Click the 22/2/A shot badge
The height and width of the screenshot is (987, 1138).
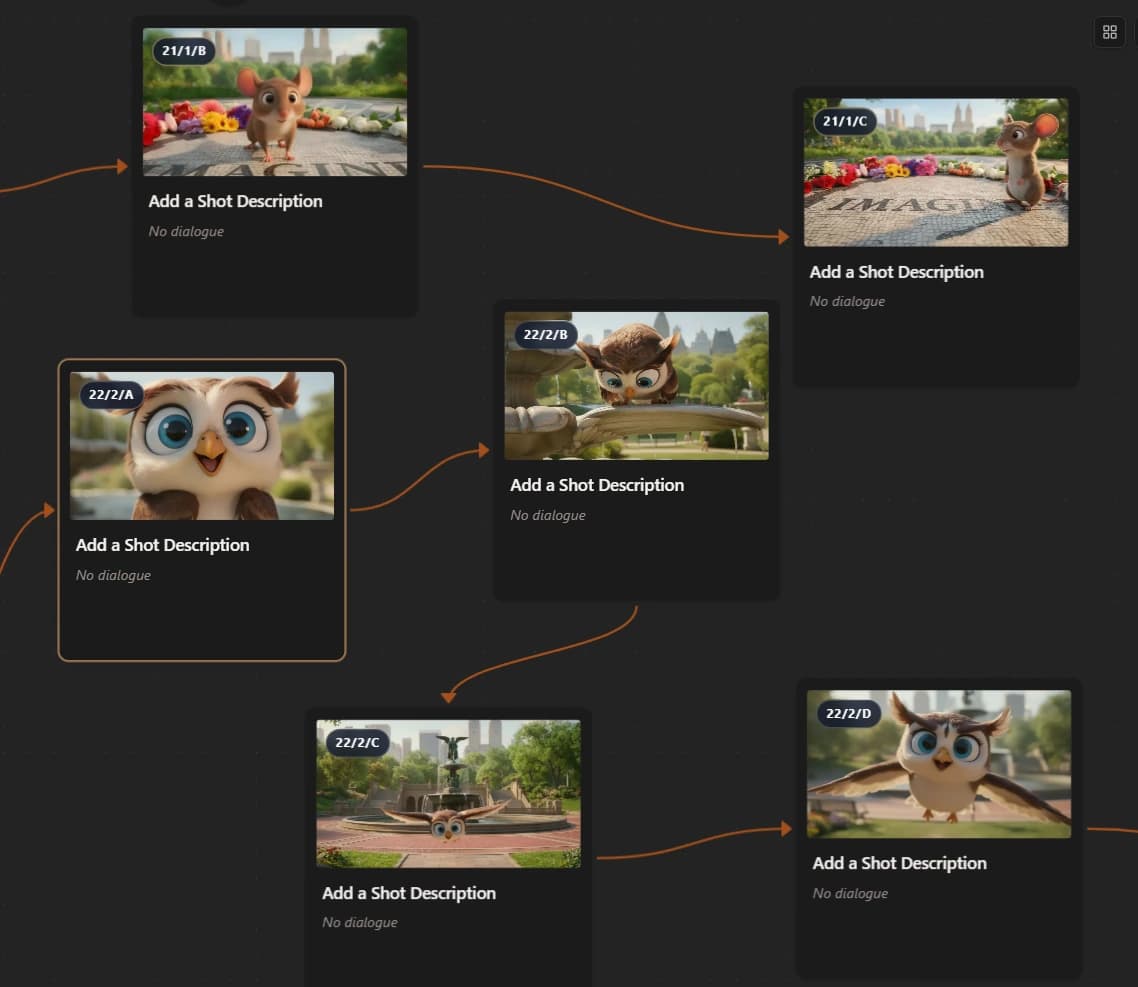[110, 394]
